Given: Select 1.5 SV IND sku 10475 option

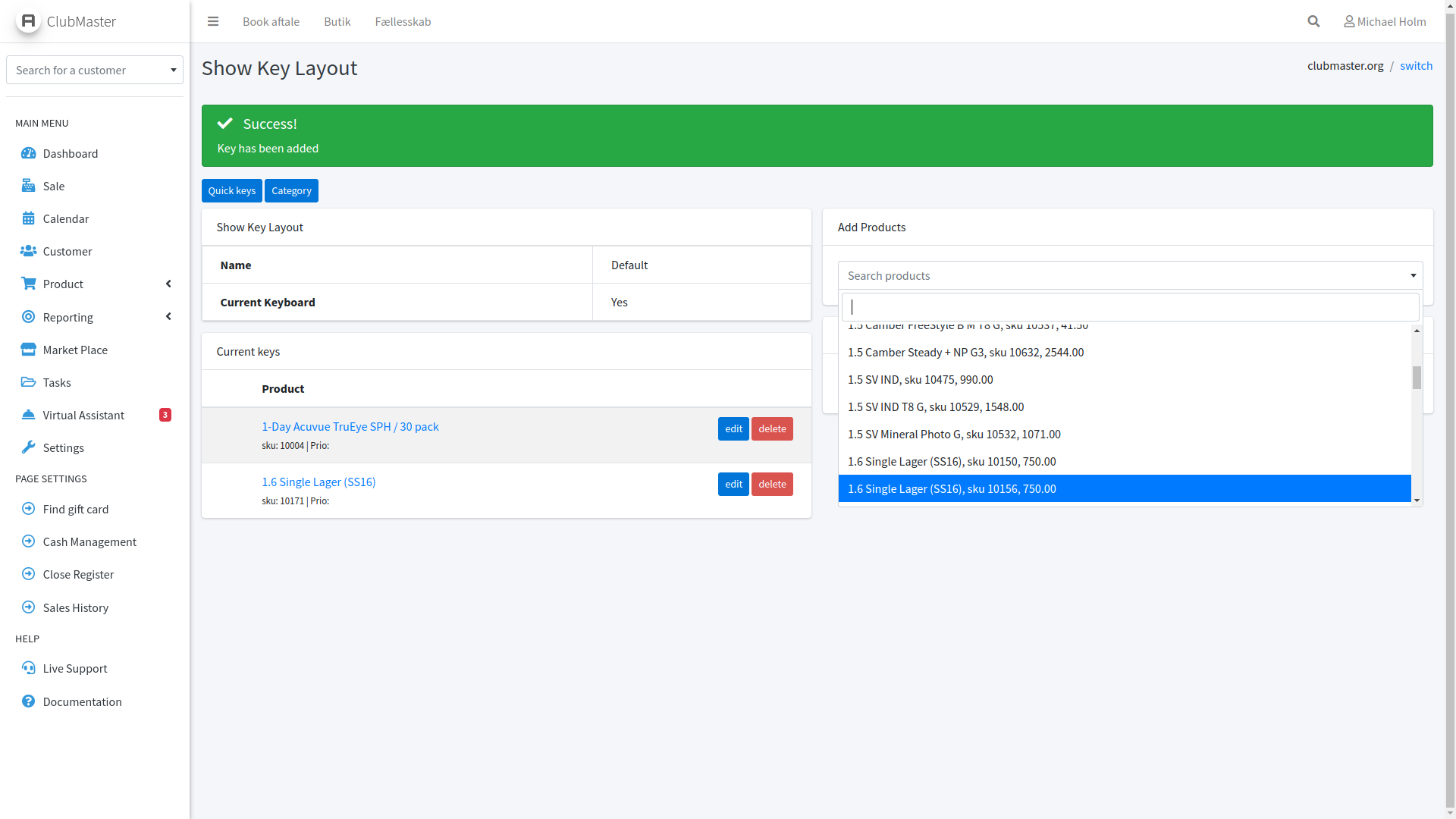Looking at the screenshot, I should 920,379.
